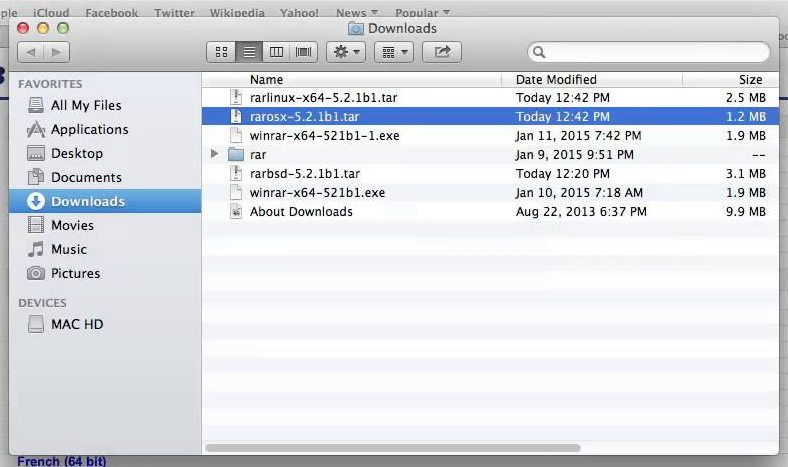
Task: Click the All My Files sidebar icon
Action: [36, 105]
